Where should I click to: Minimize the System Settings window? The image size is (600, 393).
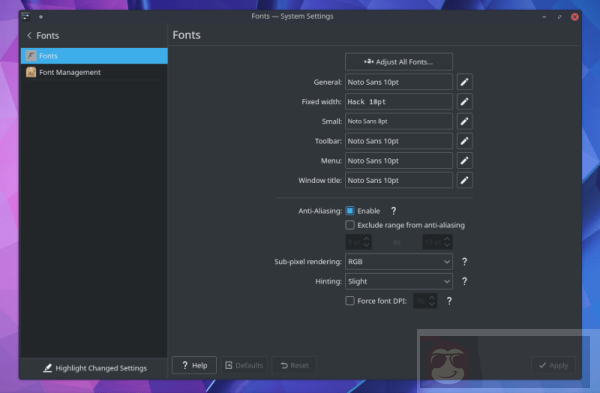coord(544,17)
